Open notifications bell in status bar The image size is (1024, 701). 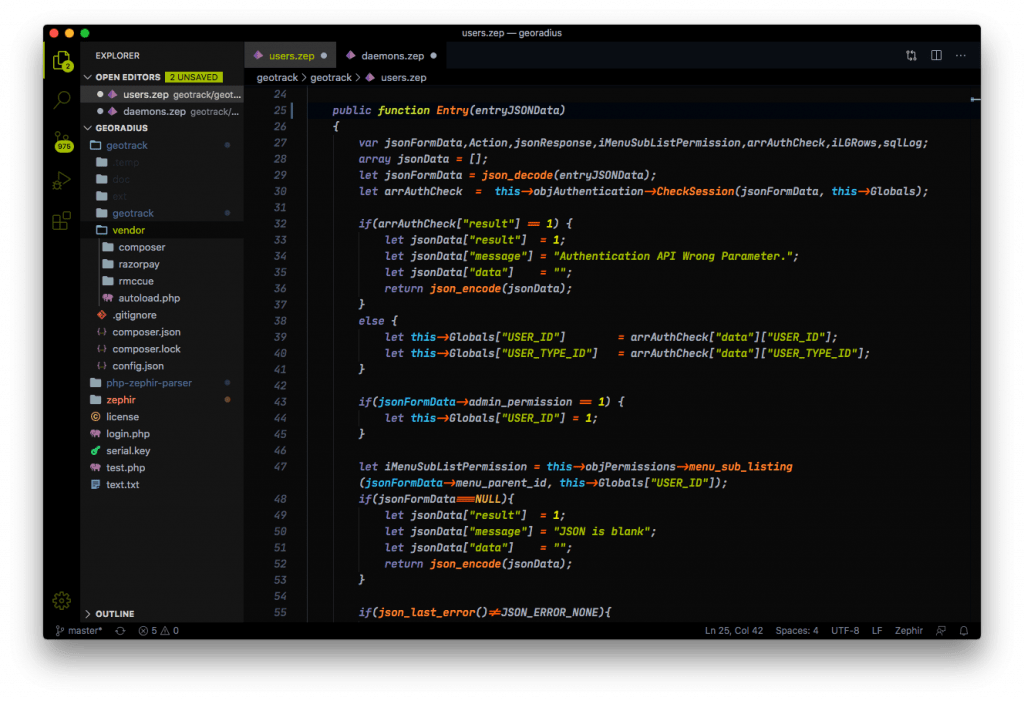[x=963, y=630]
